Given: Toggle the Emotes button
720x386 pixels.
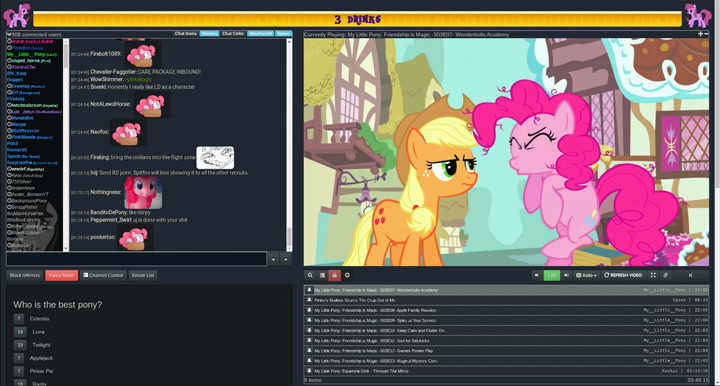Looking at the screenshot, I should pyautogui.click(x=209, y=34).
